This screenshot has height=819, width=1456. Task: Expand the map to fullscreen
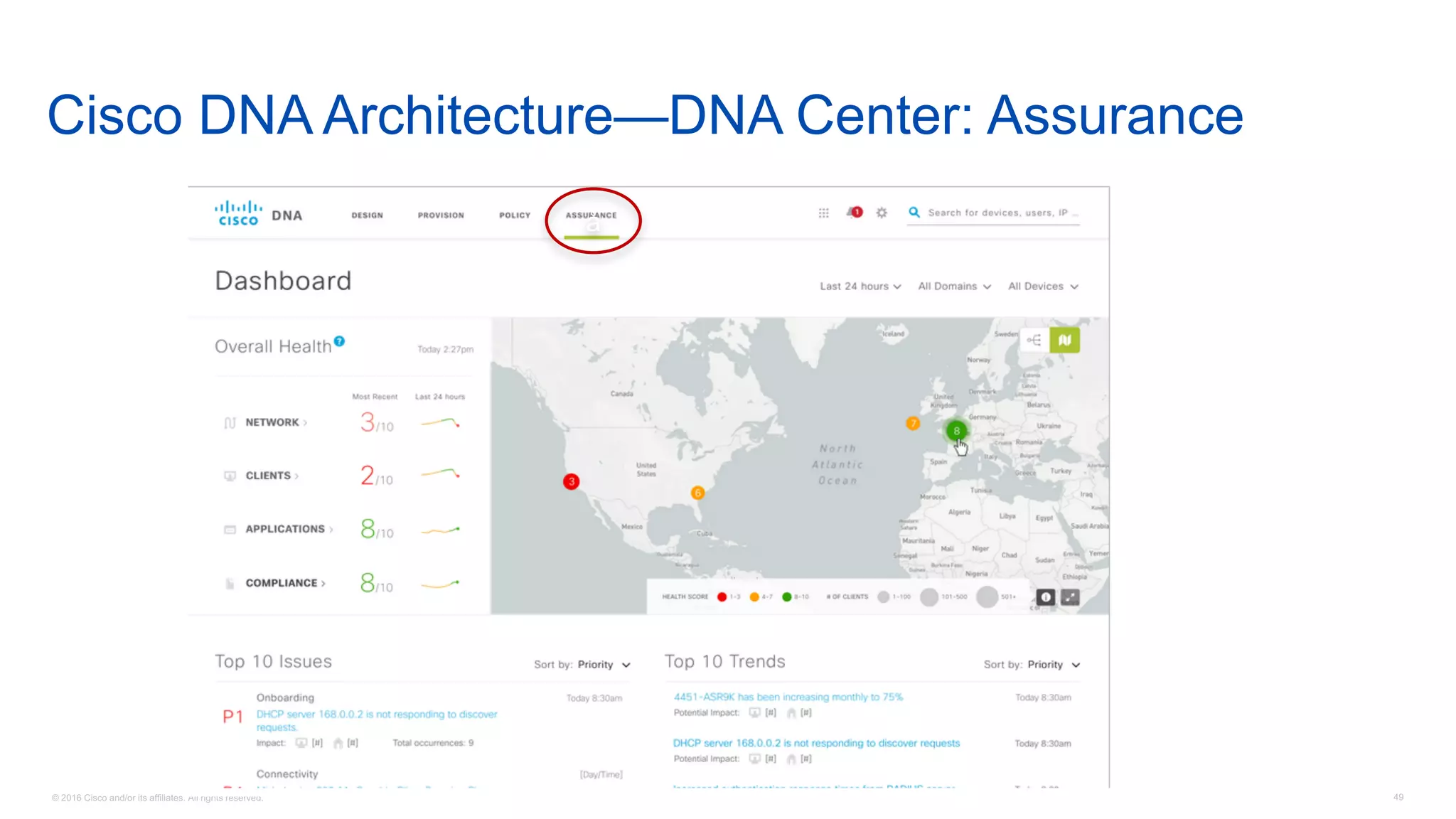(1070, 597)
